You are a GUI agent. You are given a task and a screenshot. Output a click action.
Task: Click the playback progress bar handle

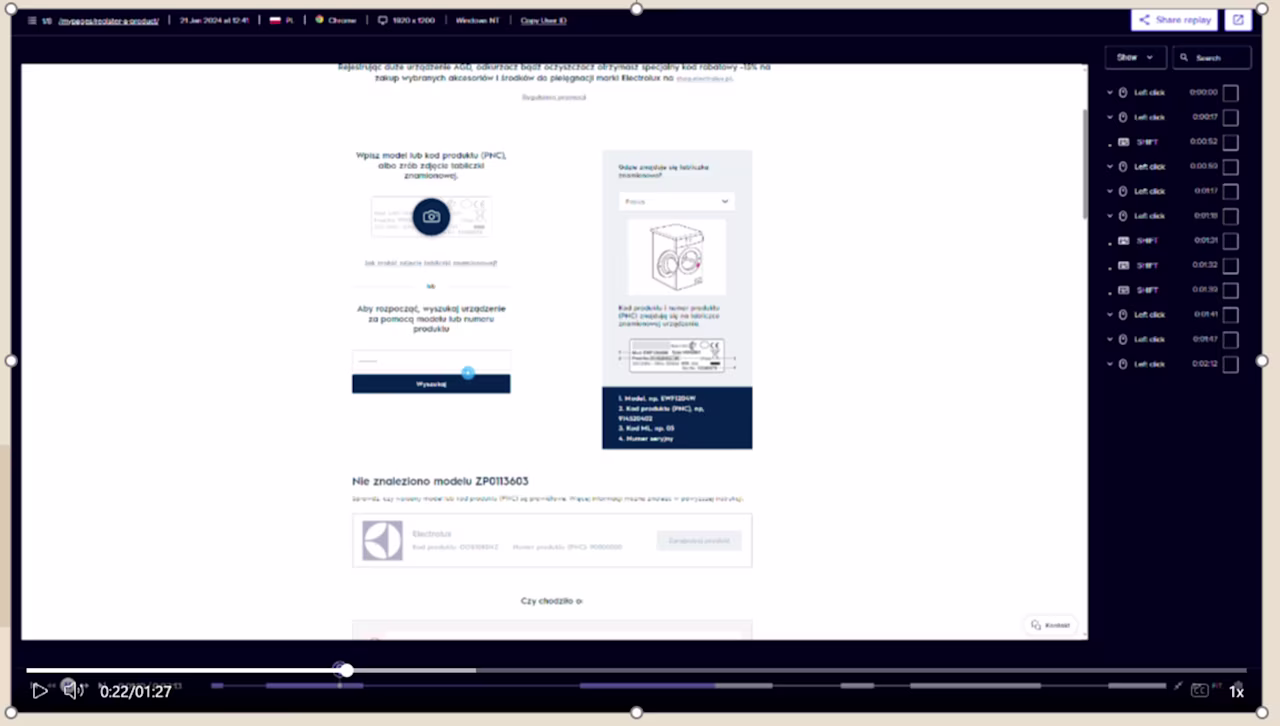coord(346,670)
